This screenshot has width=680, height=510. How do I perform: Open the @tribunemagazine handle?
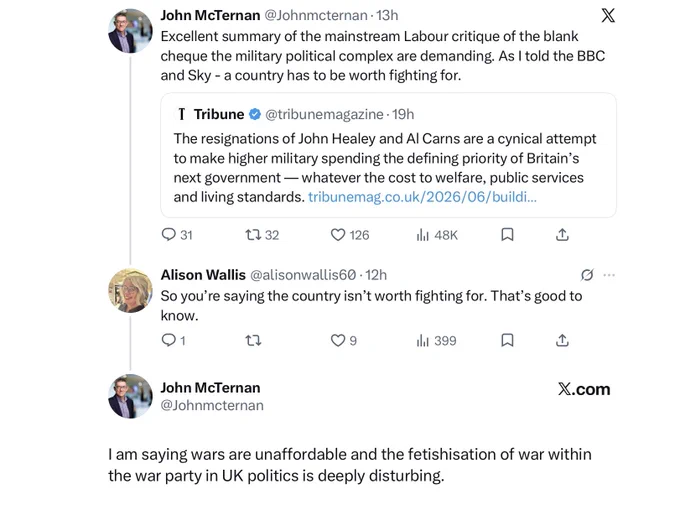coord(324,114)
